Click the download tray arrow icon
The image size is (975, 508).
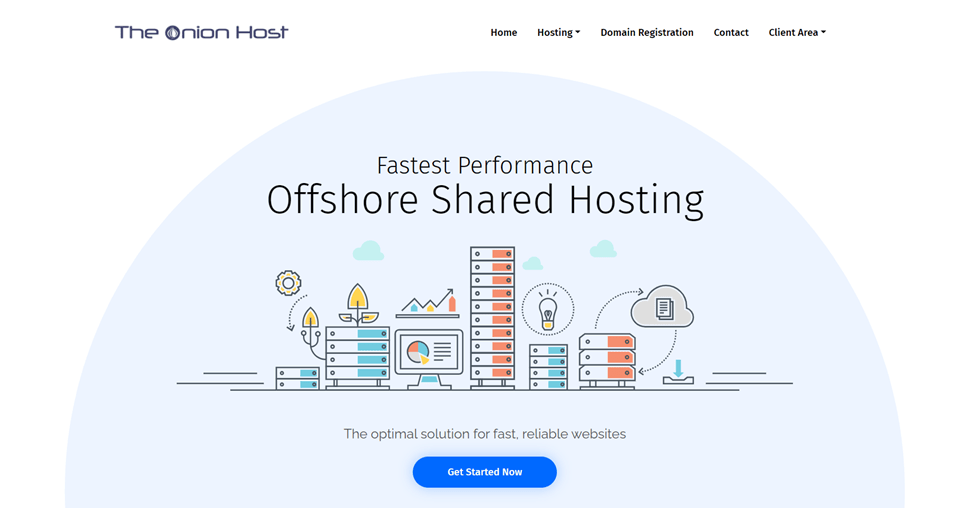pyautogui.click(x=677, y=371)
